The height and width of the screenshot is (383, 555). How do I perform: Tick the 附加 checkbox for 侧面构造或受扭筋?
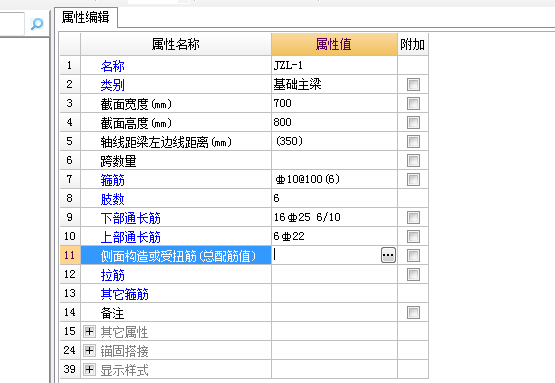413,256
